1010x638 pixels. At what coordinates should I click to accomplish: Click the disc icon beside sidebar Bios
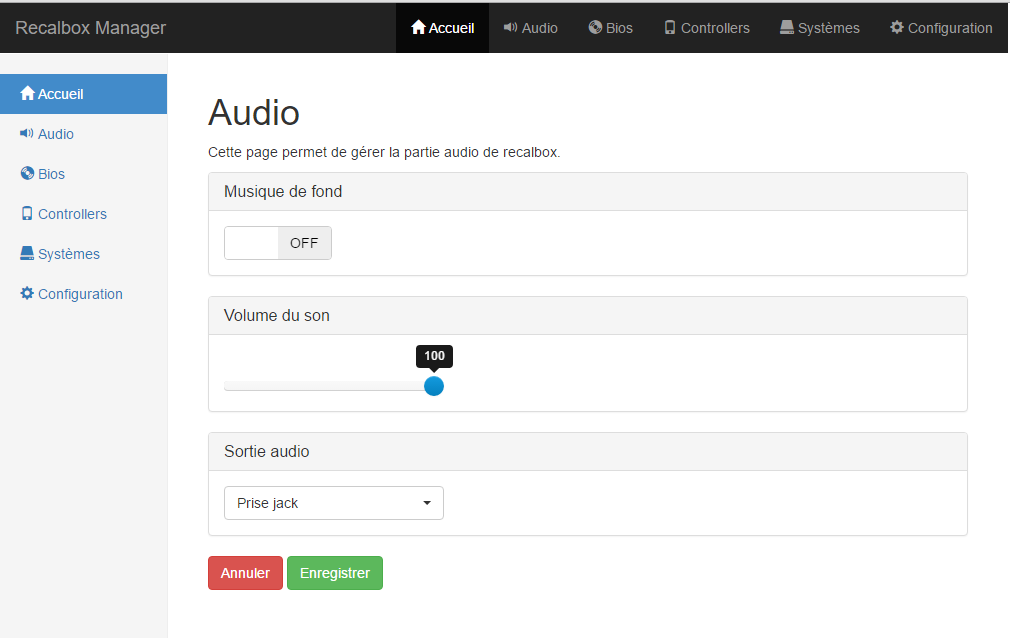[27, 173]
